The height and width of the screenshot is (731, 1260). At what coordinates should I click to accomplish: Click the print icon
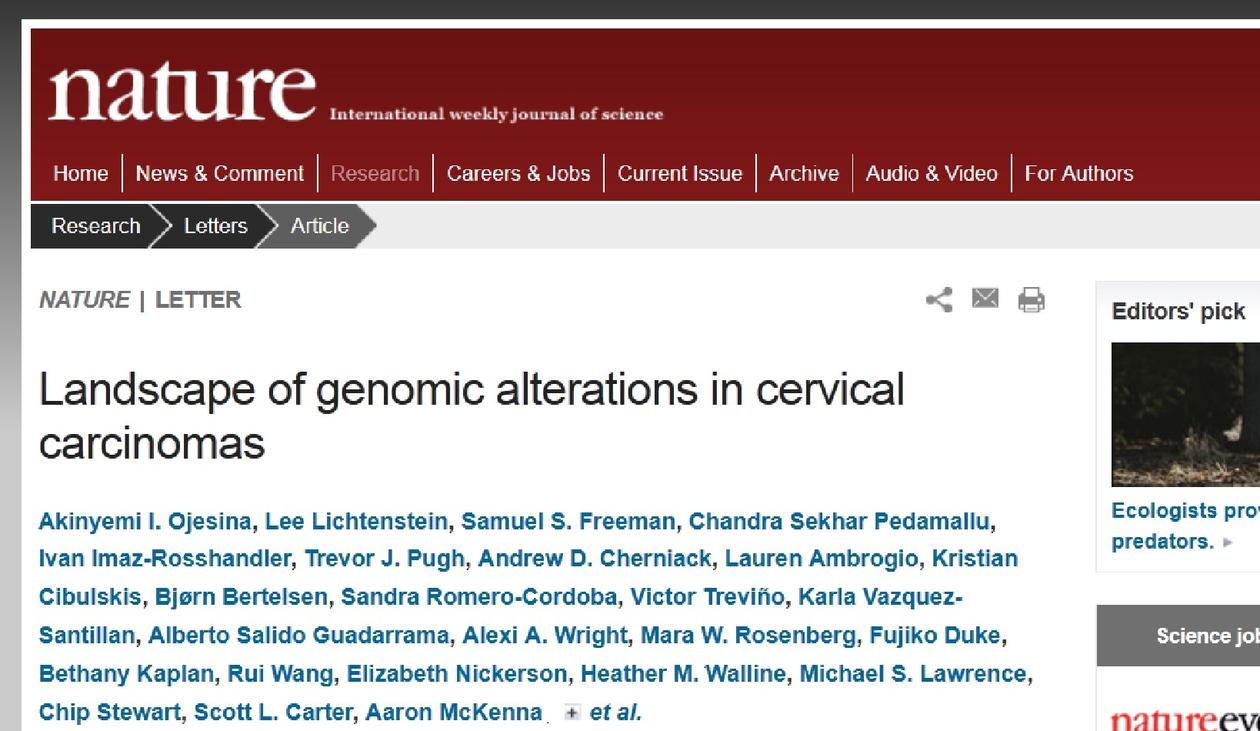coord(1031,299)
